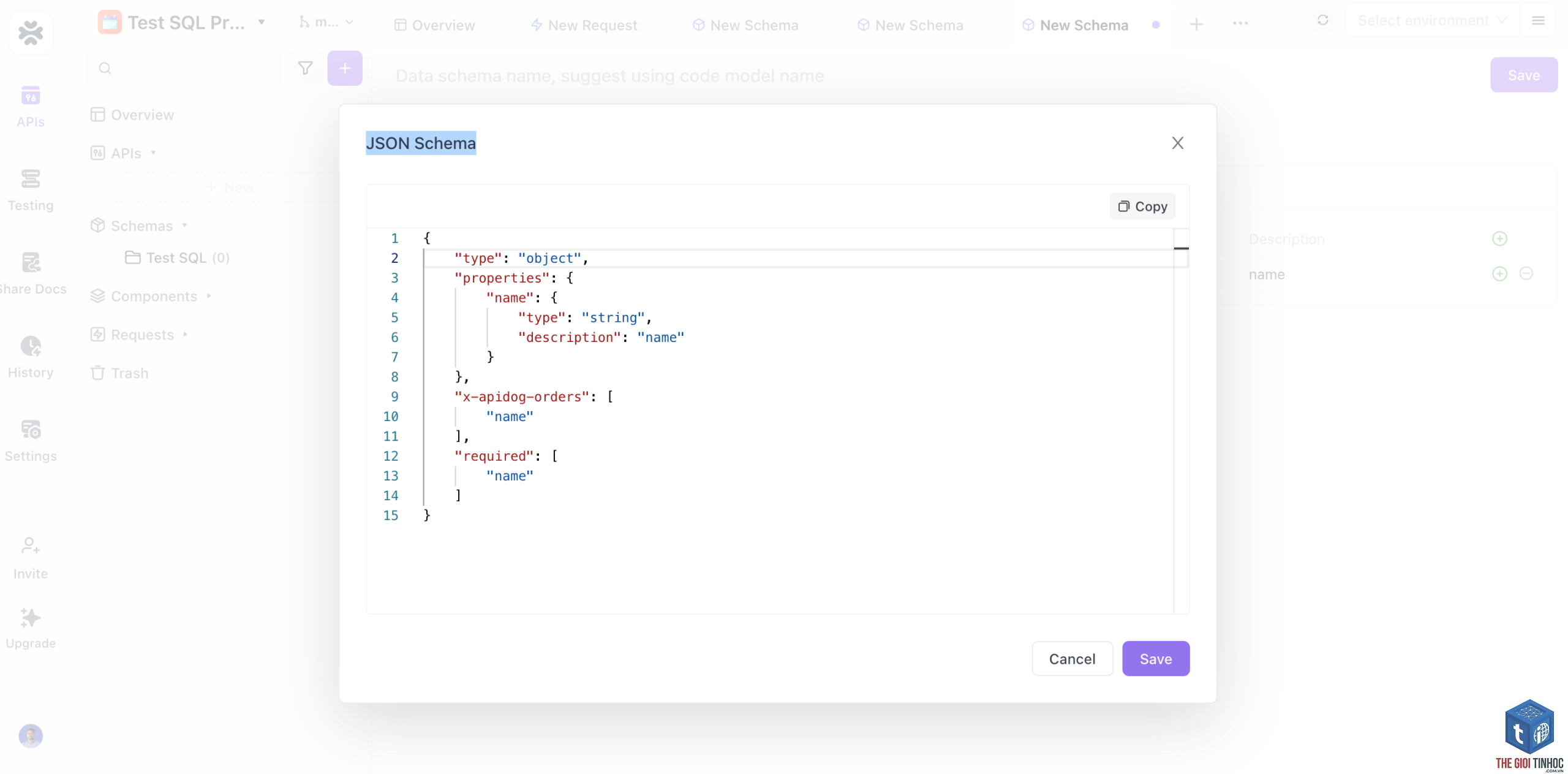The image size is (1568, 774).
Task: Open the tabs more options ellipsis
Action: pos(1240,24)
